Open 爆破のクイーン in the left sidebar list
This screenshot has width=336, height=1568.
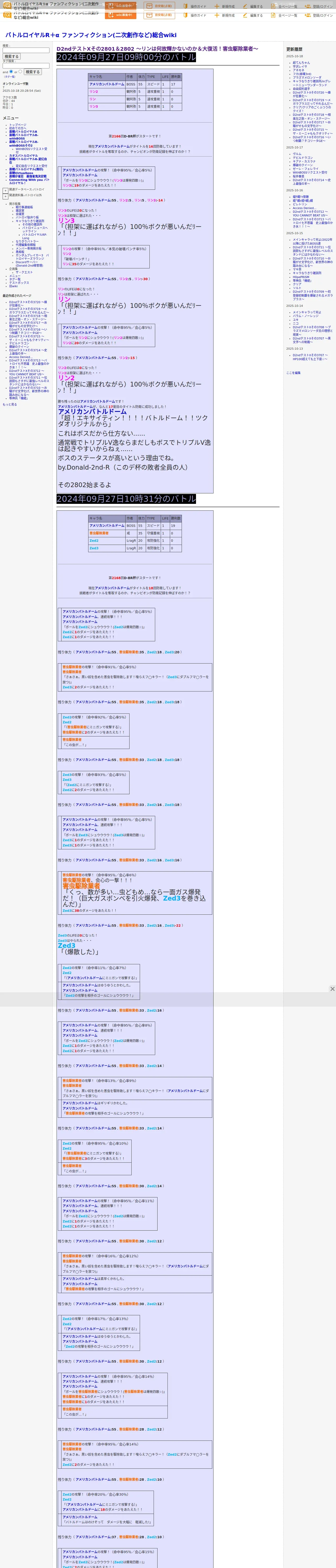(19, 347)
